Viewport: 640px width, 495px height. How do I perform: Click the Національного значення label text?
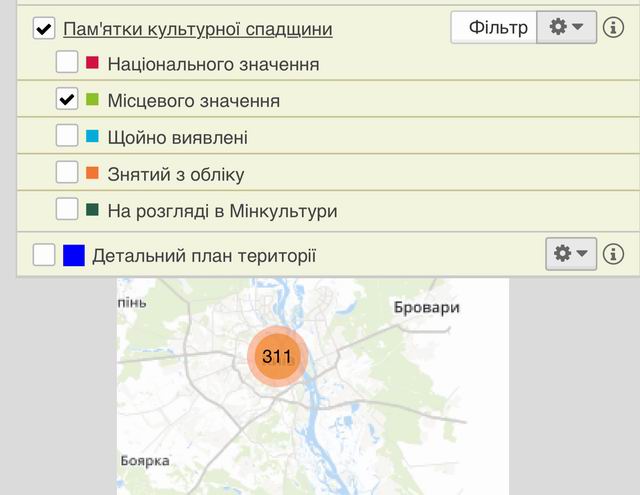pyautogui.click(x=213, y=64)
